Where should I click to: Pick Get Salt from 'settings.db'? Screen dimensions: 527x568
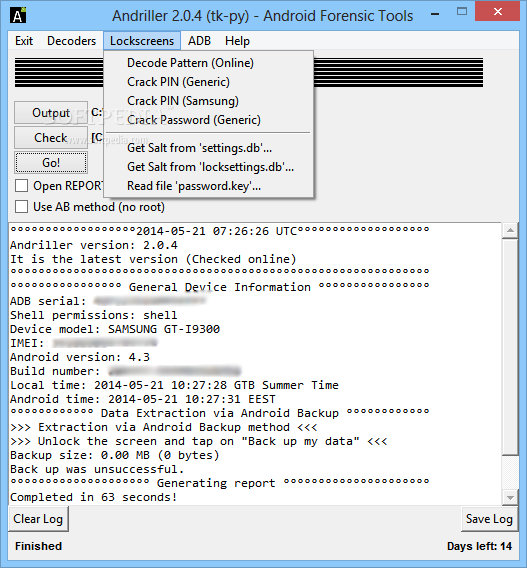[208, 148]
